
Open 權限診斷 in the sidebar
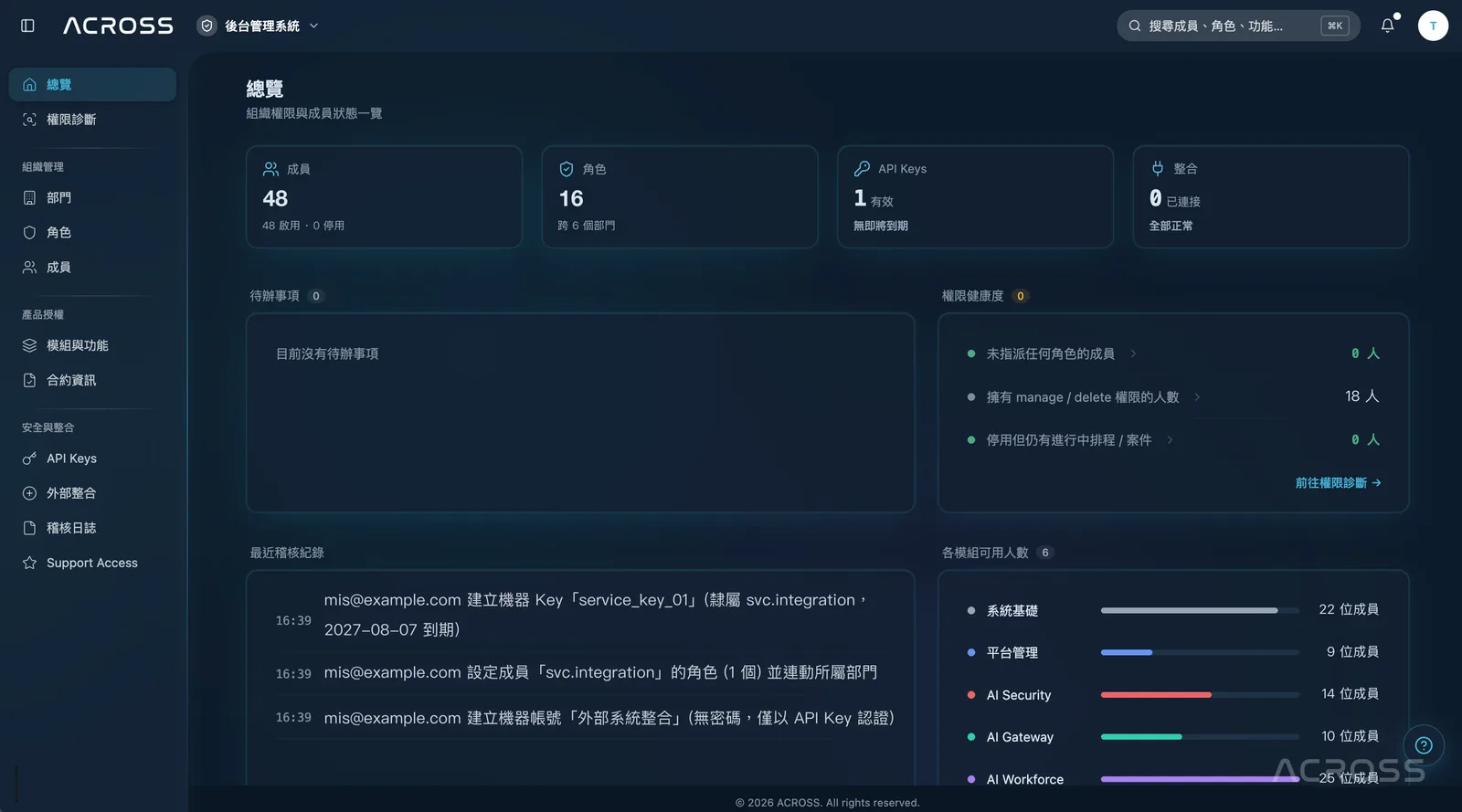point(92,120)
